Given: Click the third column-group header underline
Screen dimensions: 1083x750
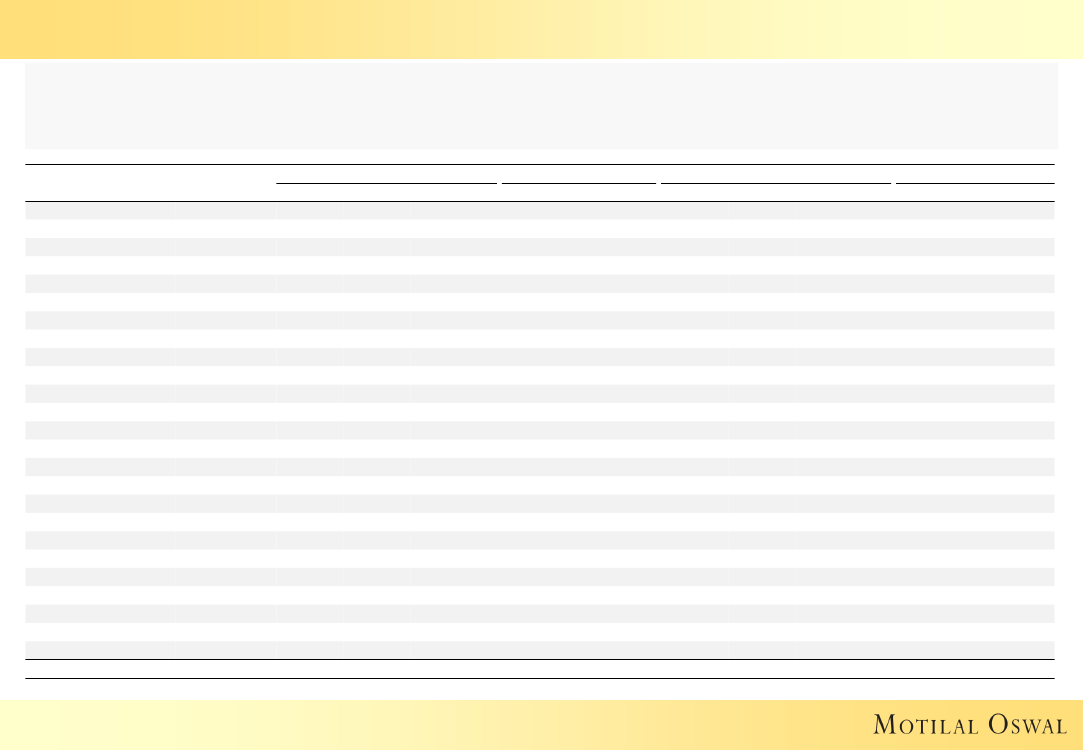Looking at the screenshot, I should [775, 184].
